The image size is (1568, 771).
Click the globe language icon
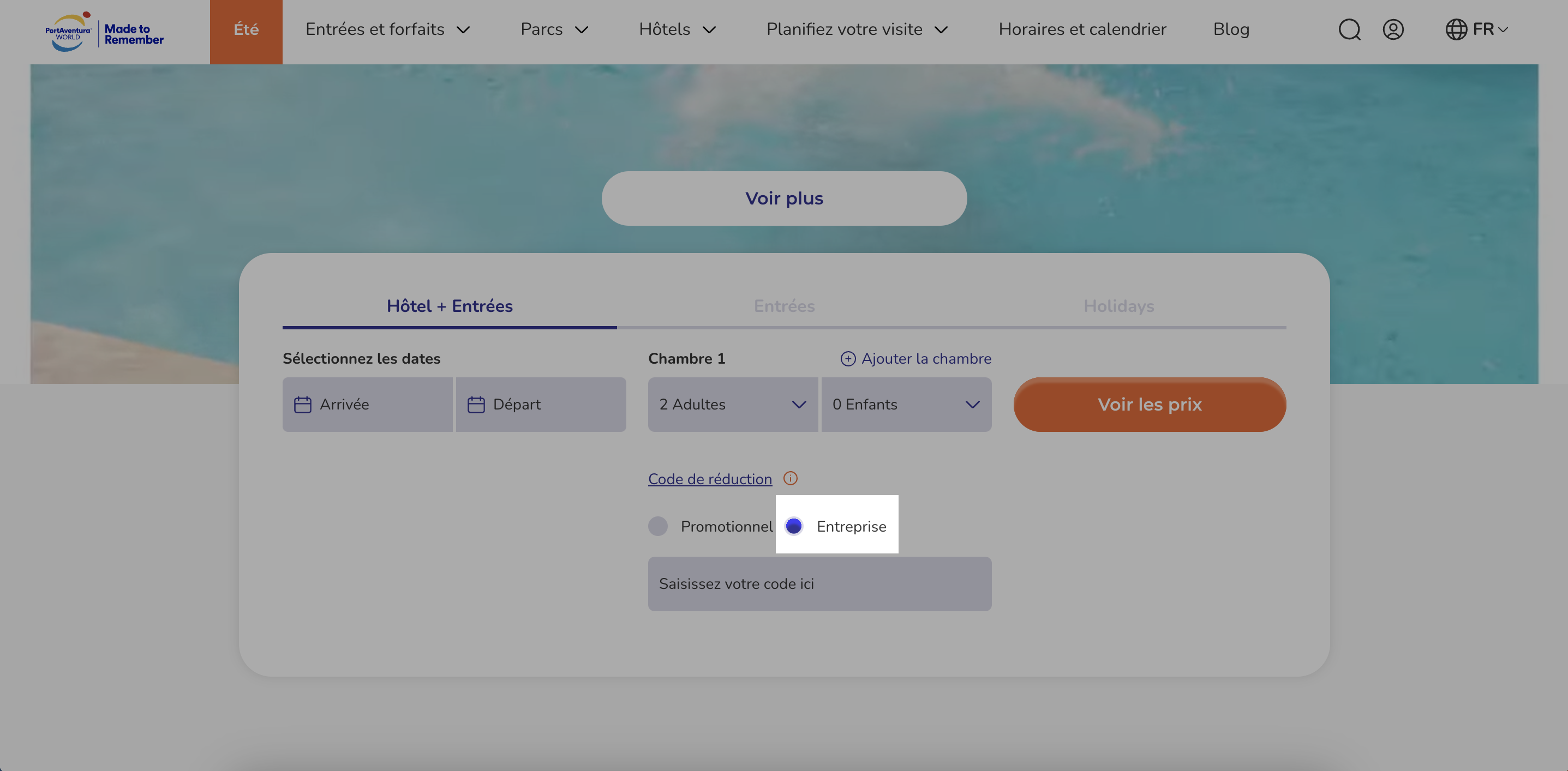[x=1456, y=29]
